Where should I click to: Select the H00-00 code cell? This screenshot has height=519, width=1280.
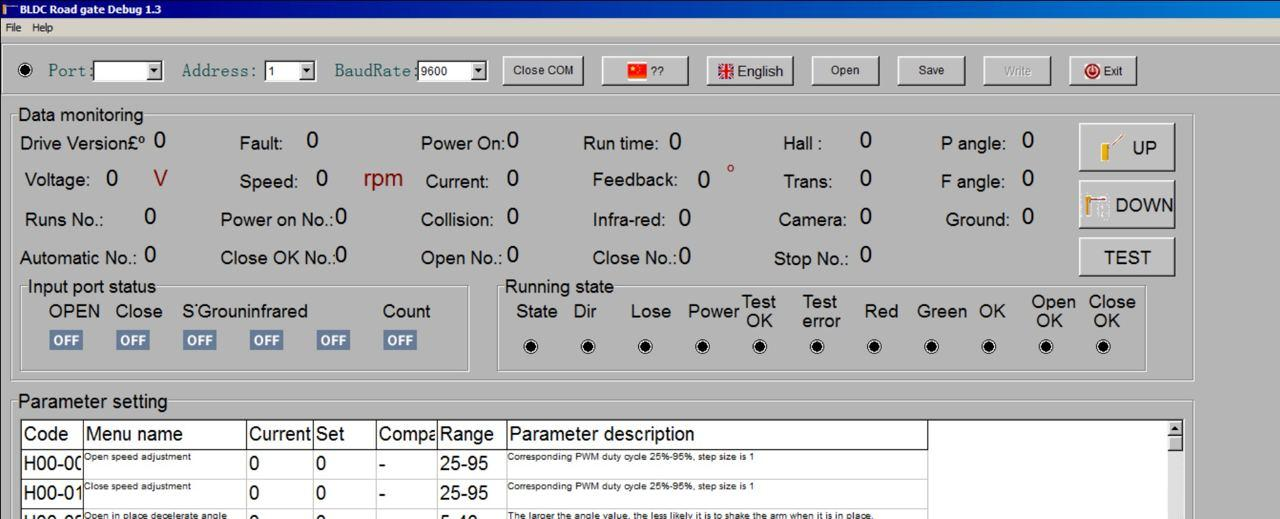52,464
